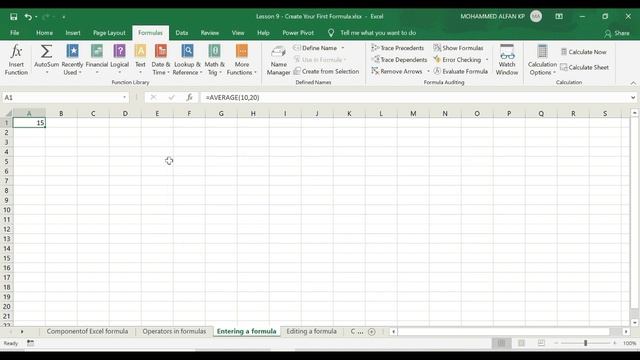The image size is (640, 360).
Task: Expand the Define Name dropdown arrow
Action: tap(343, 48)
